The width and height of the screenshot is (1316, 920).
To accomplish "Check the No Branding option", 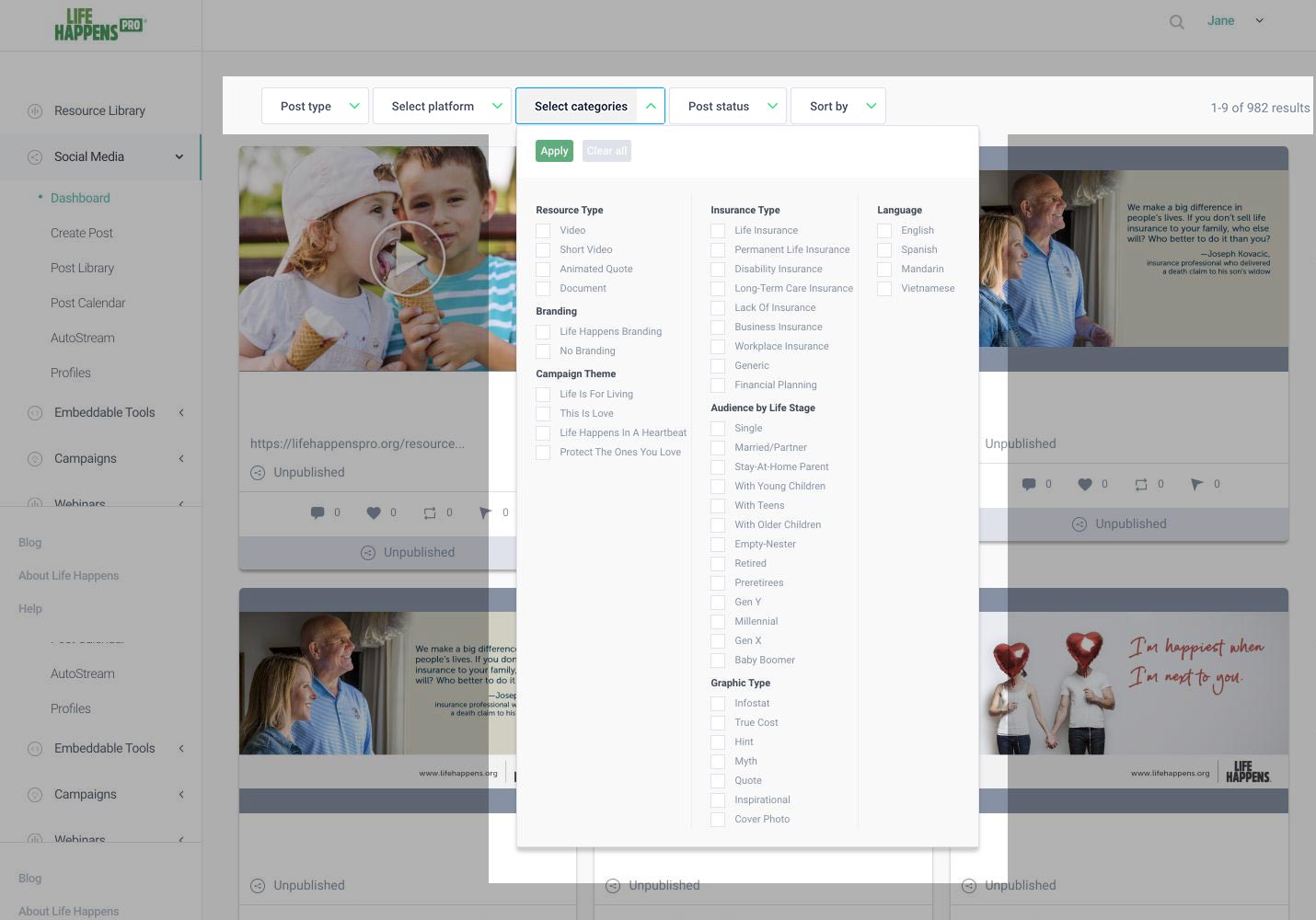I will tap(543, 351).
